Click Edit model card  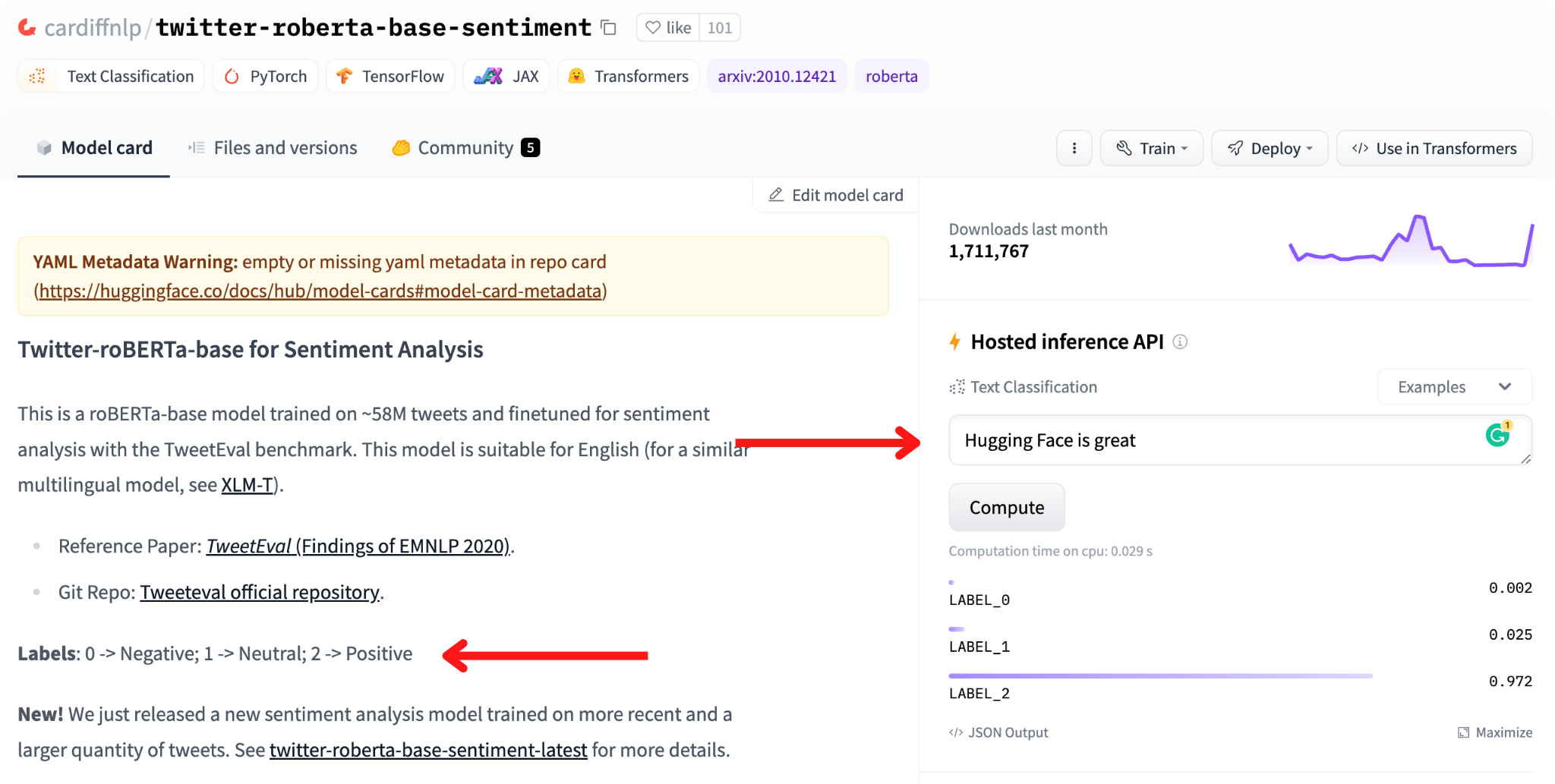pos(836,195)
